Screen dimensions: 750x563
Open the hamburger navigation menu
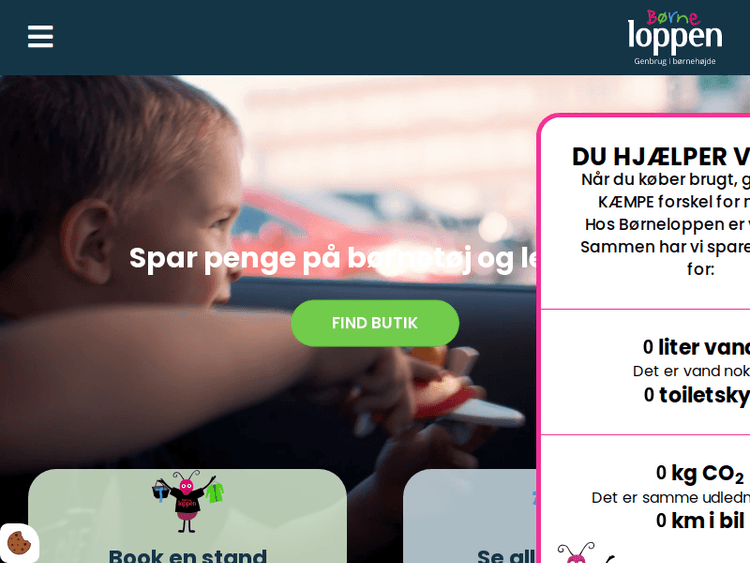click(40, 36)
